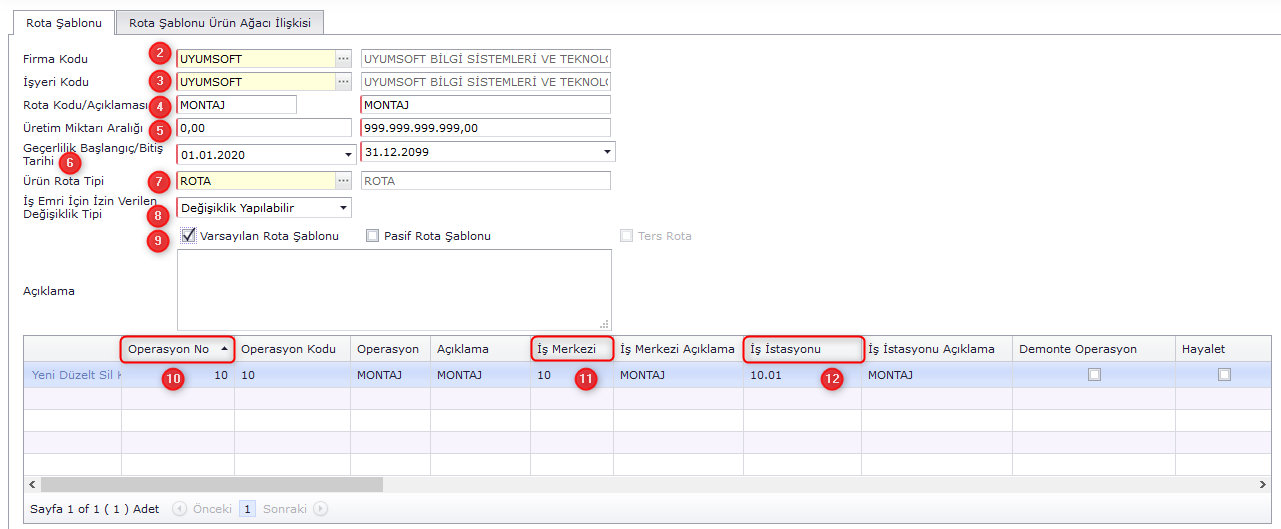This screenshot has width=1281, height=529.
Task: Tick Demonte Operasyon checkbox in MONTAJ row
Action: click(1094, 375)
